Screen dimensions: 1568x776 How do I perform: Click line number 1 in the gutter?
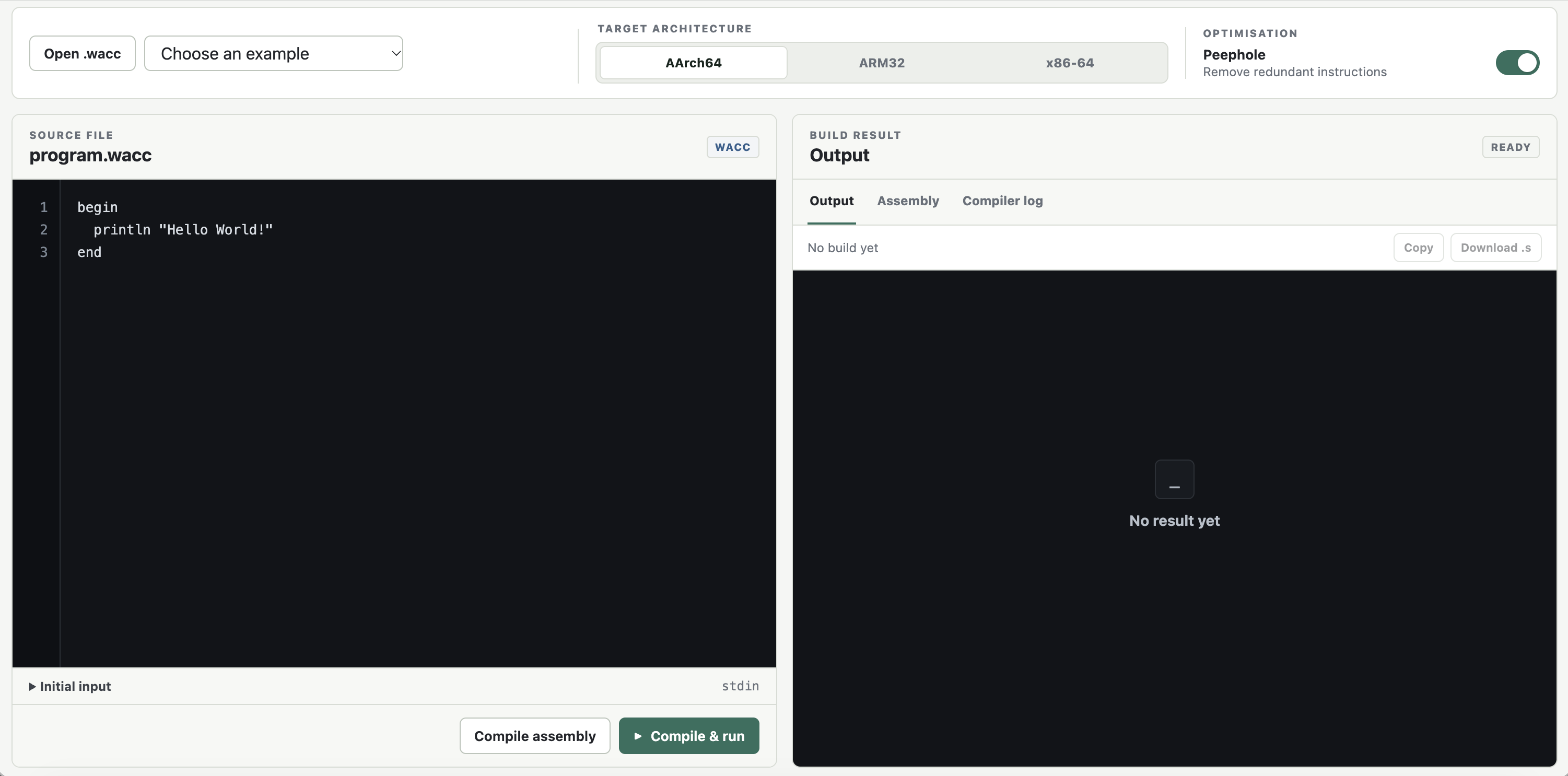44,207
